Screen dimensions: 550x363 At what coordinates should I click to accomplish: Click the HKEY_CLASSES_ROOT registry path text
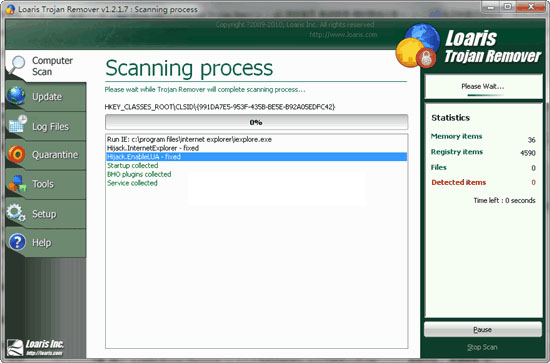tap(220, 107)
